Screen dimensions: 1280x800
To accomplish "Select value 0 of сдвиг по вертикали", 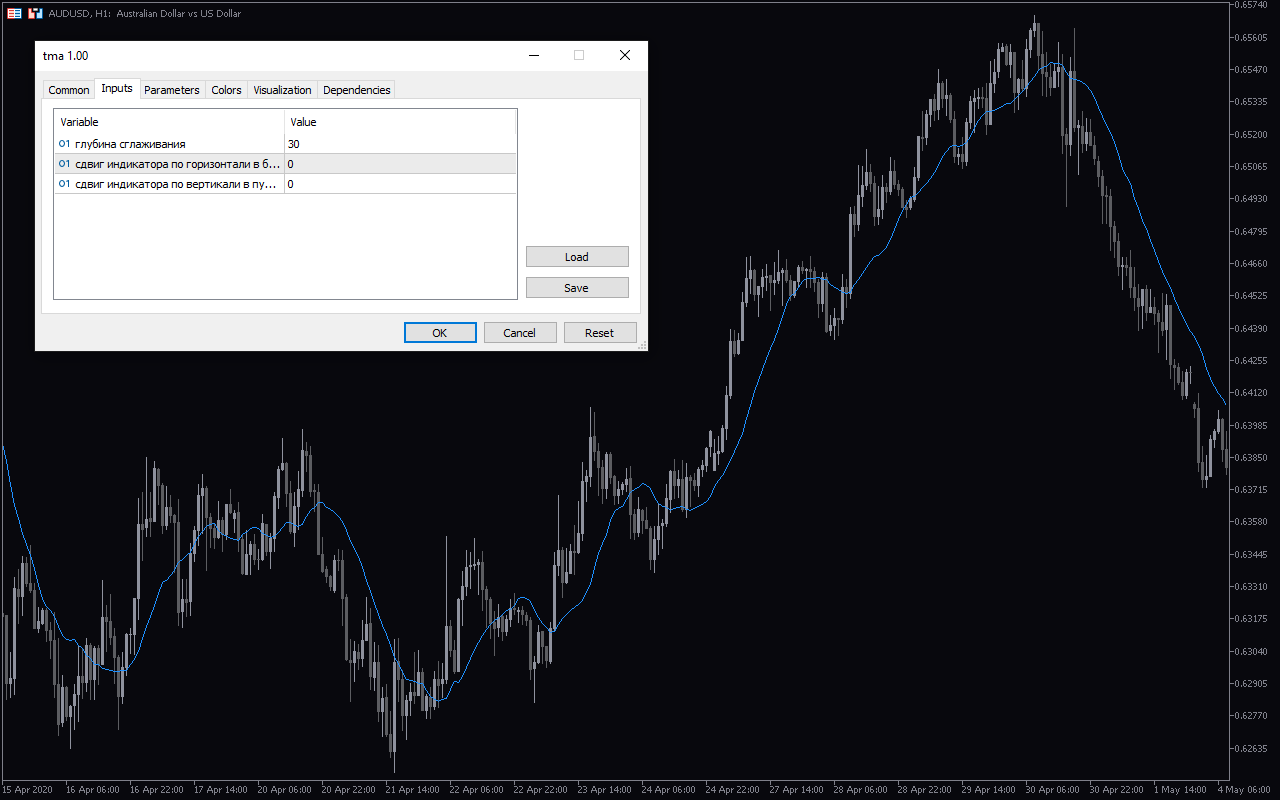I will coord(400,184).
